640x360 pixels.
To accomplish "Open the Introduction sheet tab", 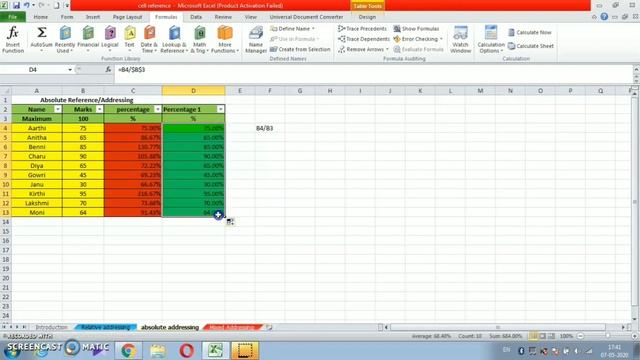I will [51, 327].
